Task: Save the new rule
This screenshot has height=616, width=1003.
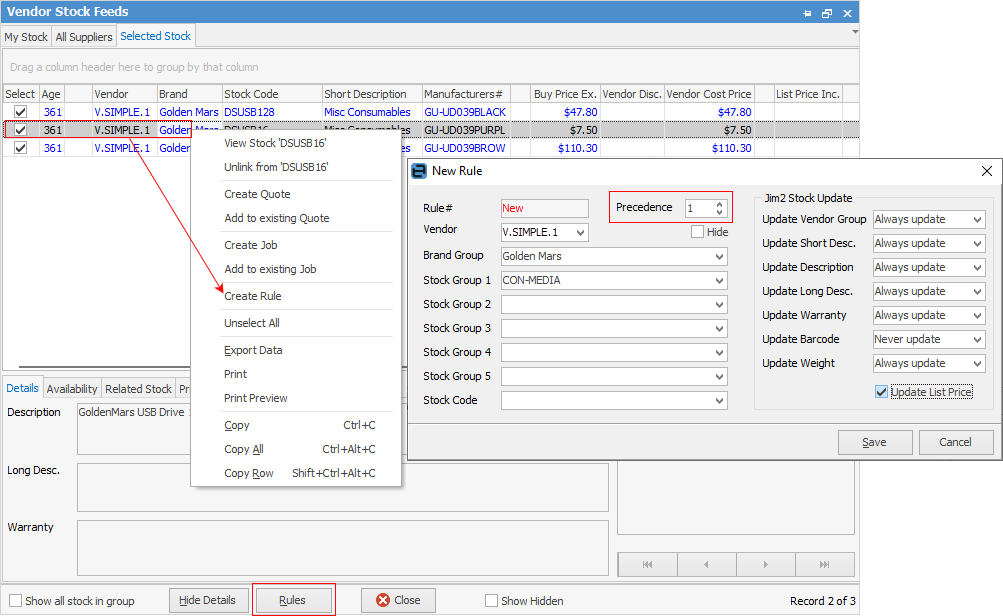Action: pos(874,442)
